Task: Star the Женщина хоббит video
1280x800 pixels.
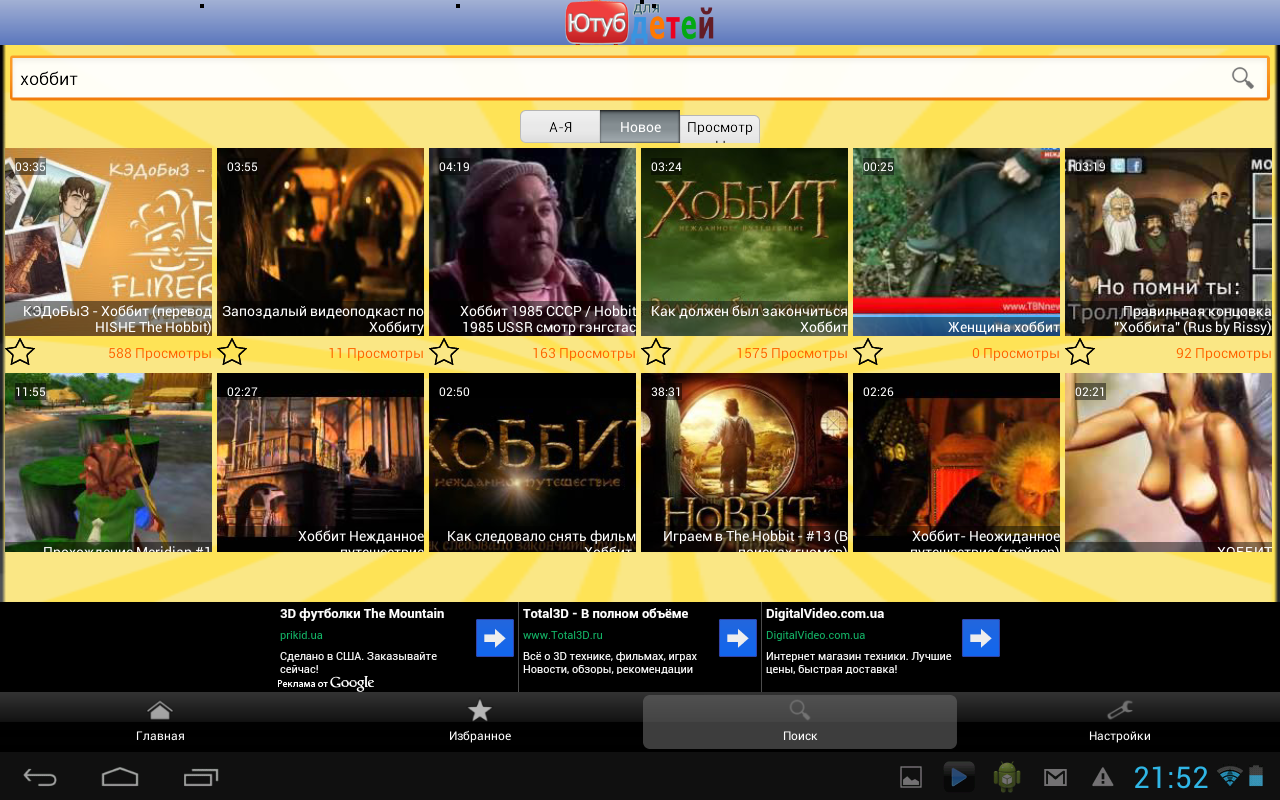Action: pyautogui.click(x=868, y=352)
